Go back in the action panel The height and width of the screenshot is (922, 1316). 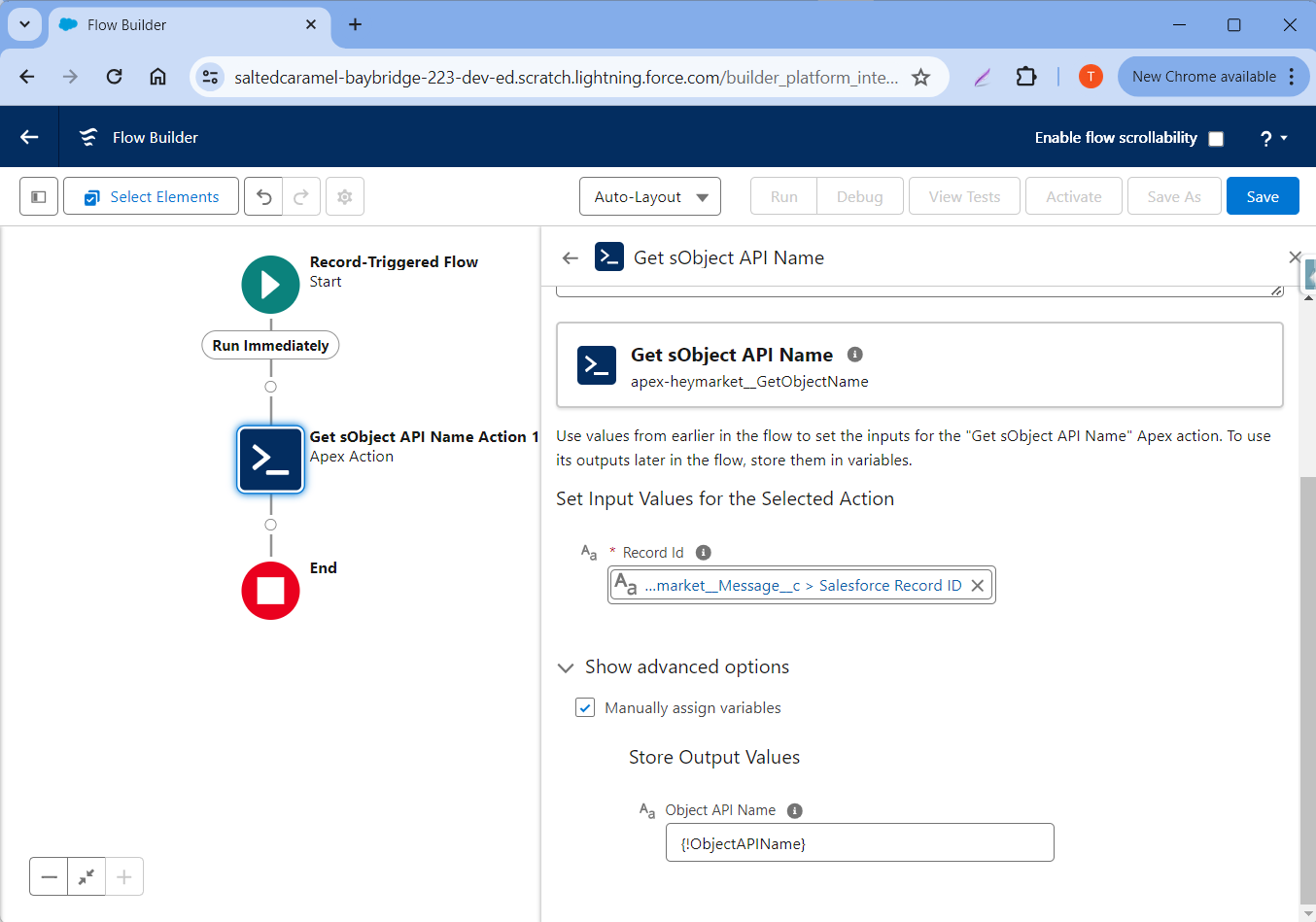(x=571, y=257)
